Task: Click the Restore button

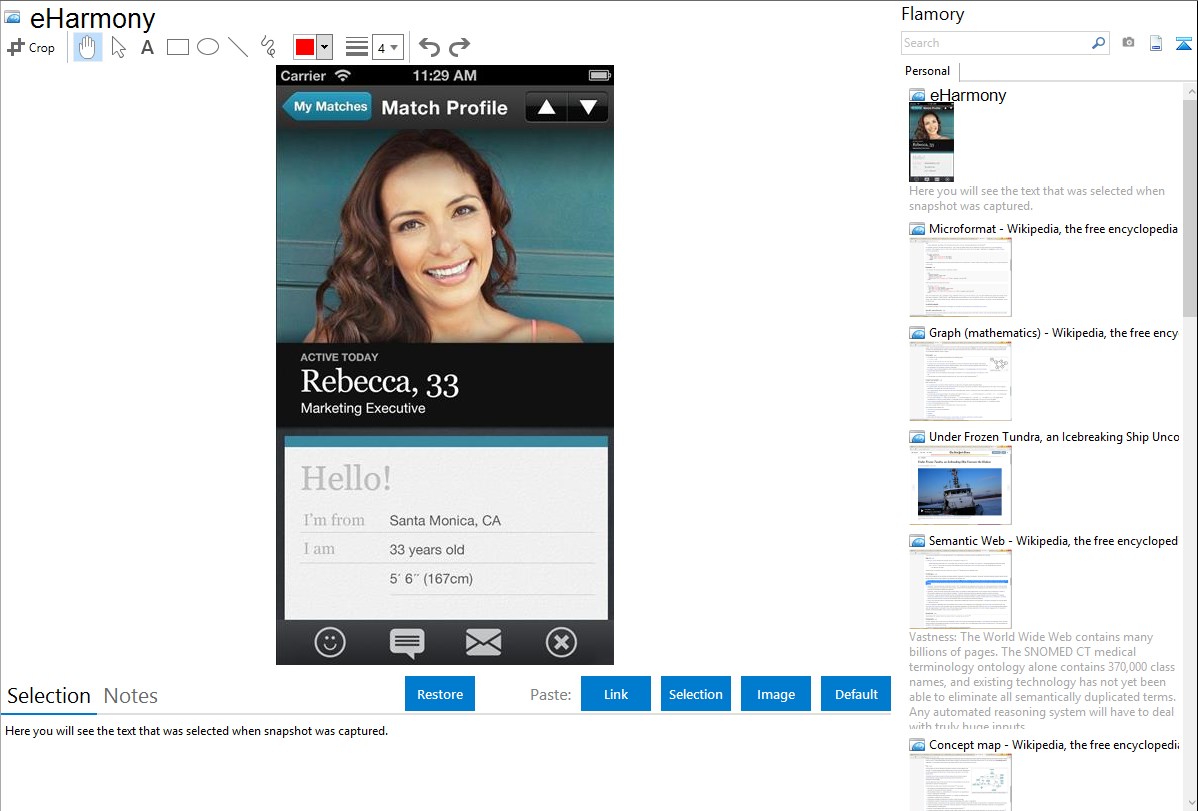Action: 440,693
